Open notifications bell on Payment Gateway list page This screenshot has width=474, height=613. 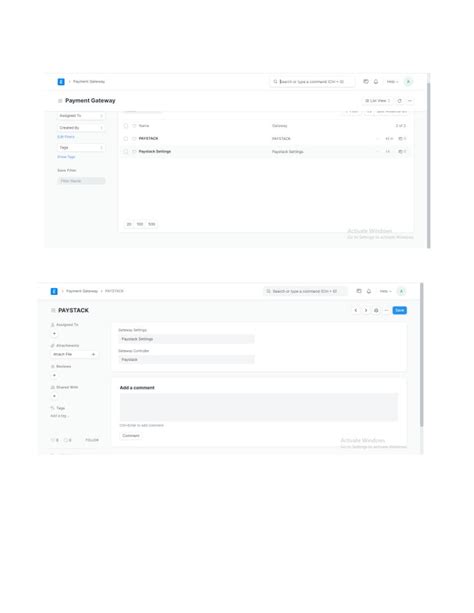[x=376, y=82]
